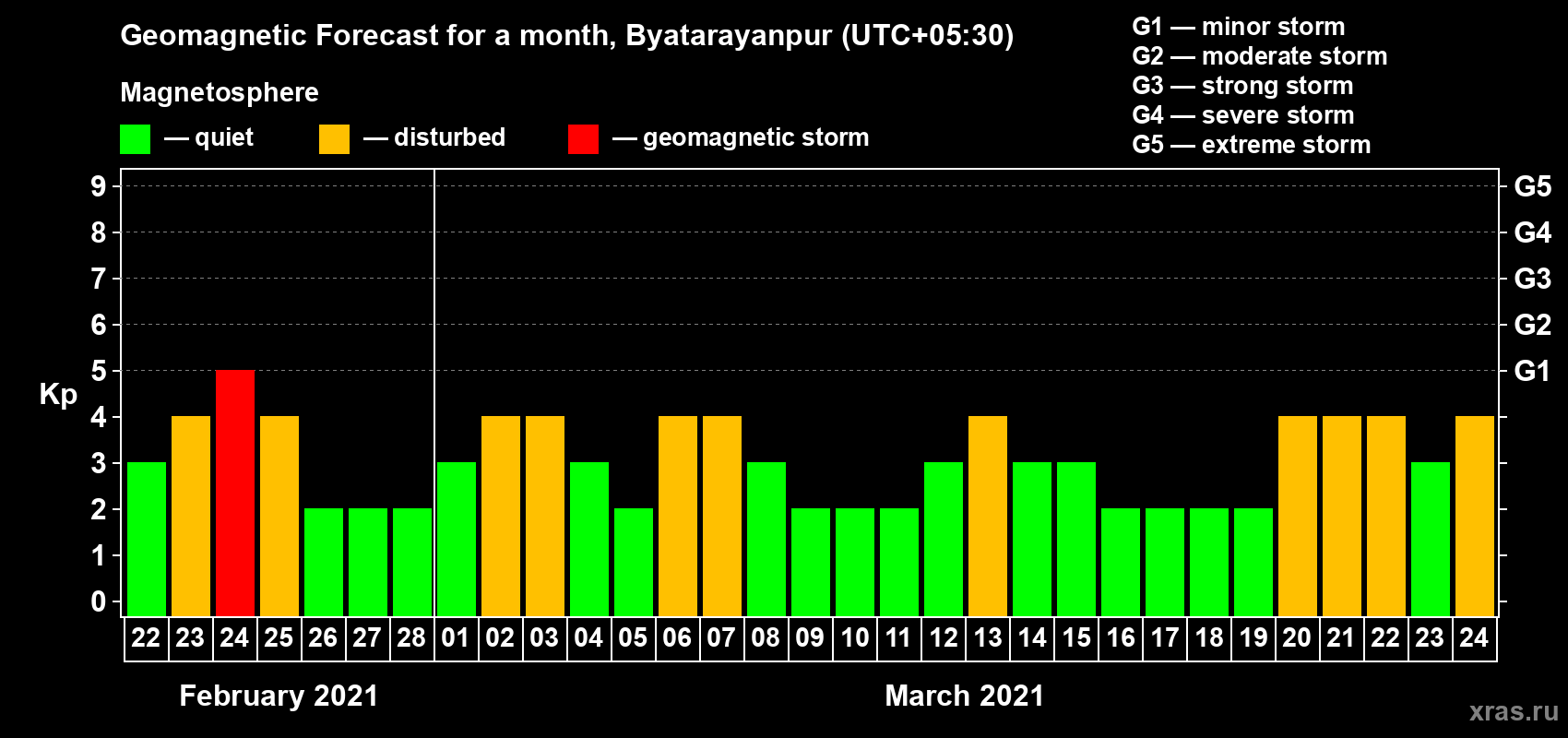Click the G5 right-axis label
This screenshot has height=738, width=1568.
(1533, 186)
